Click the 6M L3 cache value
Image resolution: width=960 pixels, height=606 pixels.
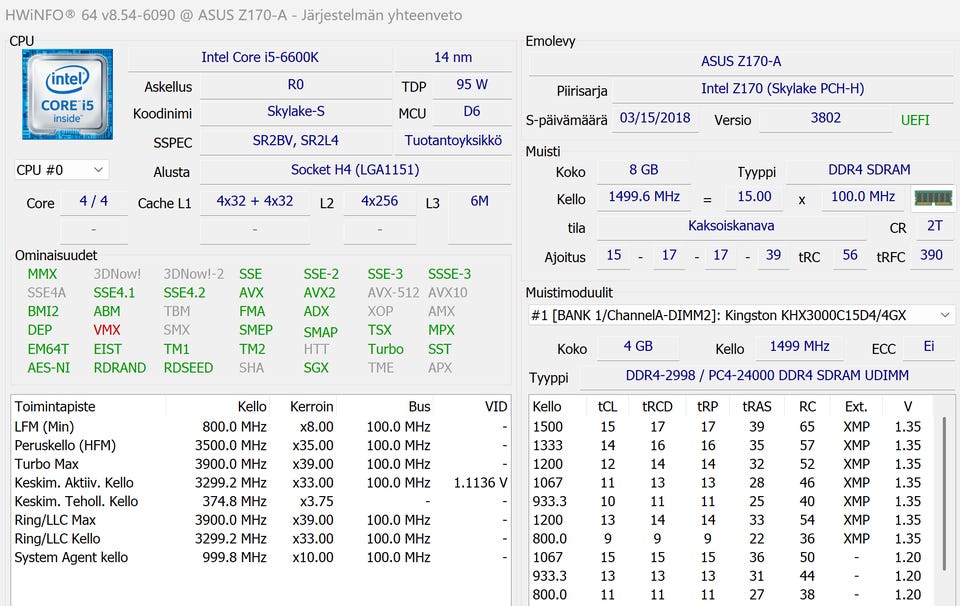pyautogui.click(x=479, y=201)
